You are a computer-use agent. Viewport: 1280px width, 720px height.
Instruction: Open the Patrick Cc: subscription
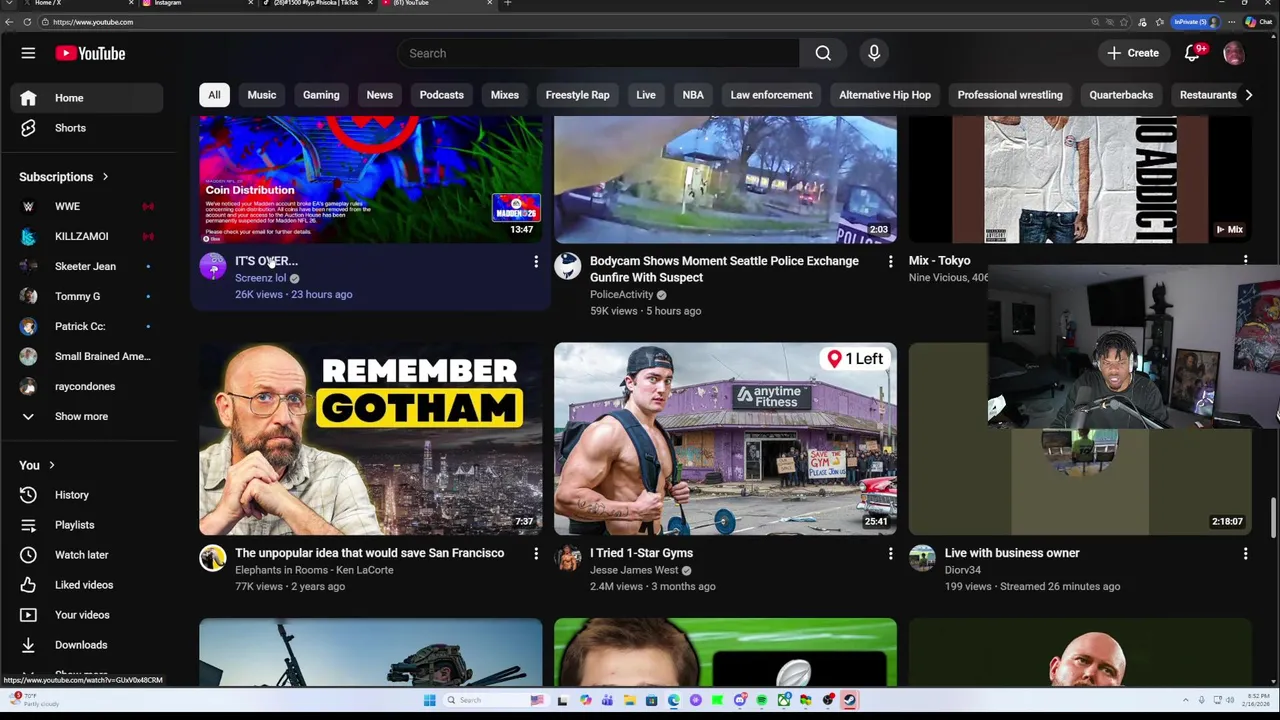point(87,326)
